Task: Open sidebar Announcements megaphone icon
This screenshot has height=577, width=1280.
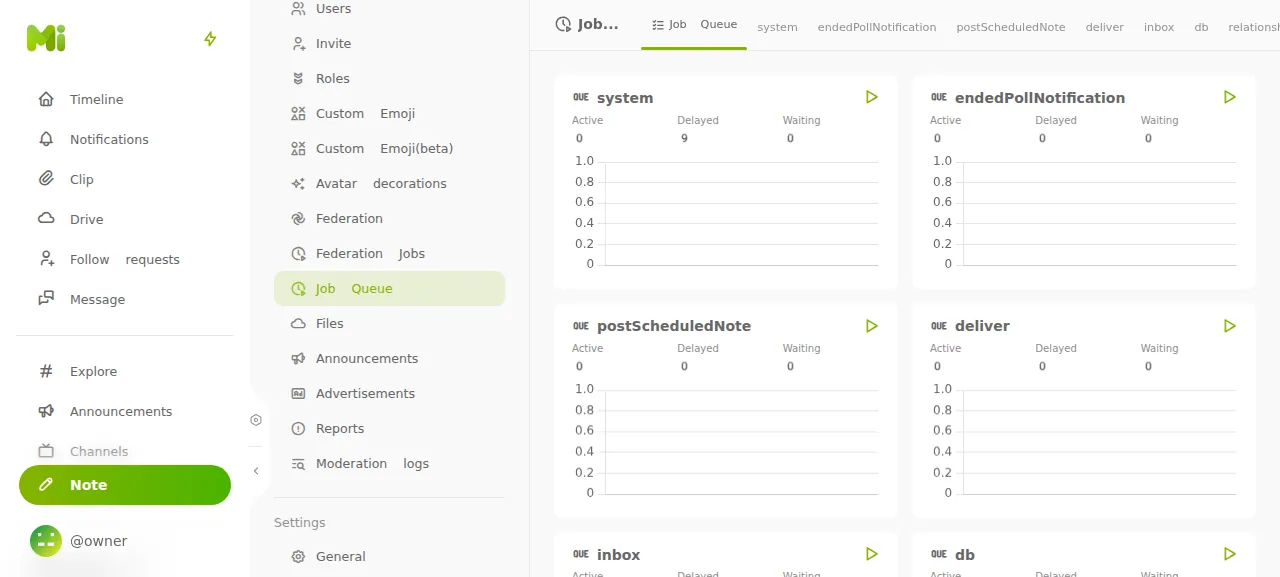Action: coord(46,411)
